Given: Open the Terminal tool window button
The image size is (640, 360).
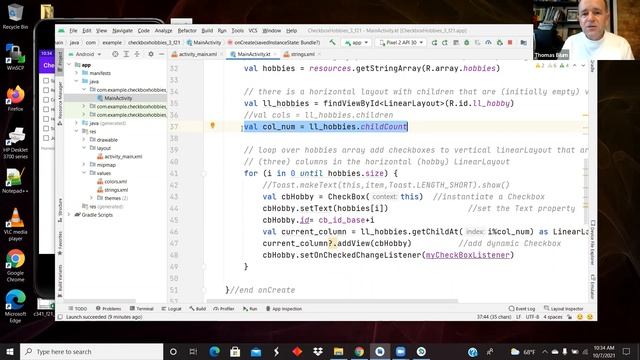Looking at the screenshot, I should click(142, 309).
